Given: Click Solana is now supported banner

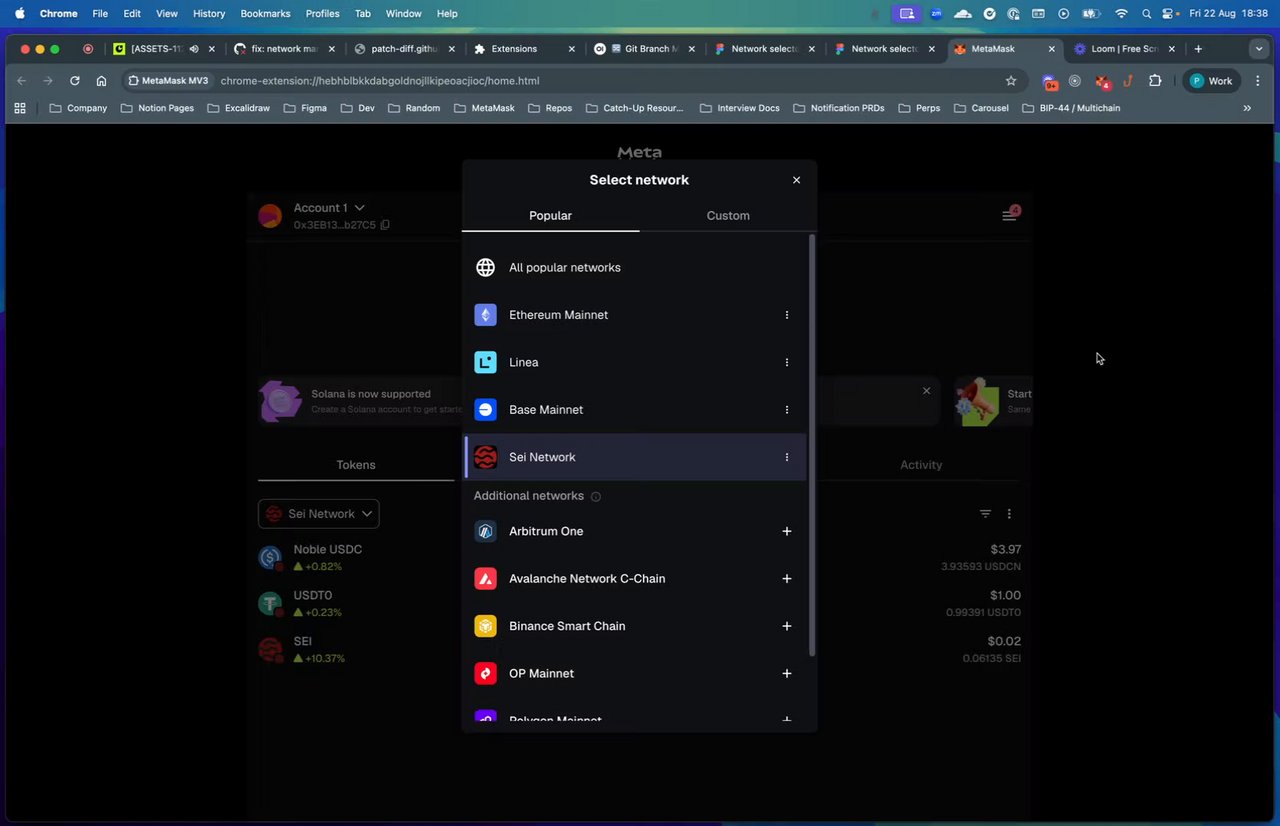Looking at the screenshot, I should tap(370, 394).
